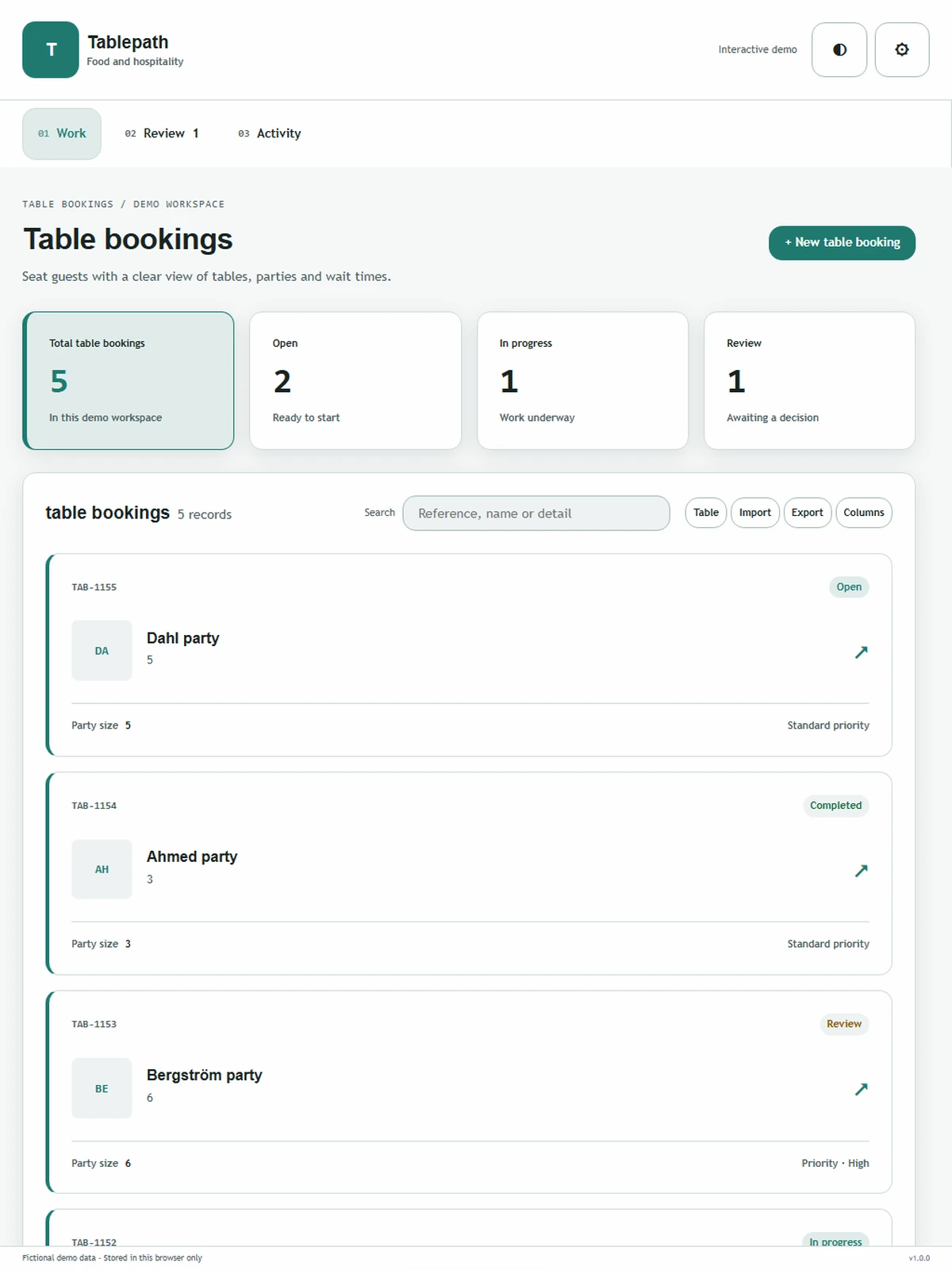Screen dimensions: 952x1270
Task: Filter by the Open stat card
Action: [355, 380]
